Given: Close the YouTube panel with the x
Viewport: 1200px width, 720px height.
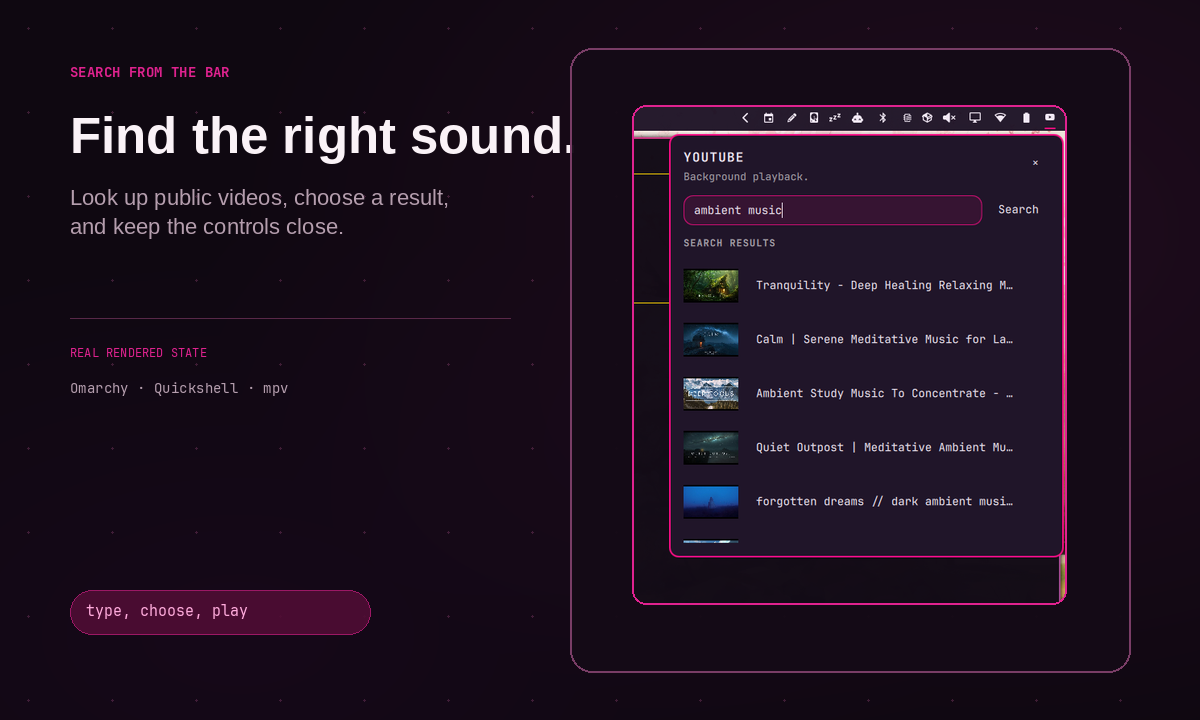Looking at the screenshot, I should click(x=1035, y=163).
